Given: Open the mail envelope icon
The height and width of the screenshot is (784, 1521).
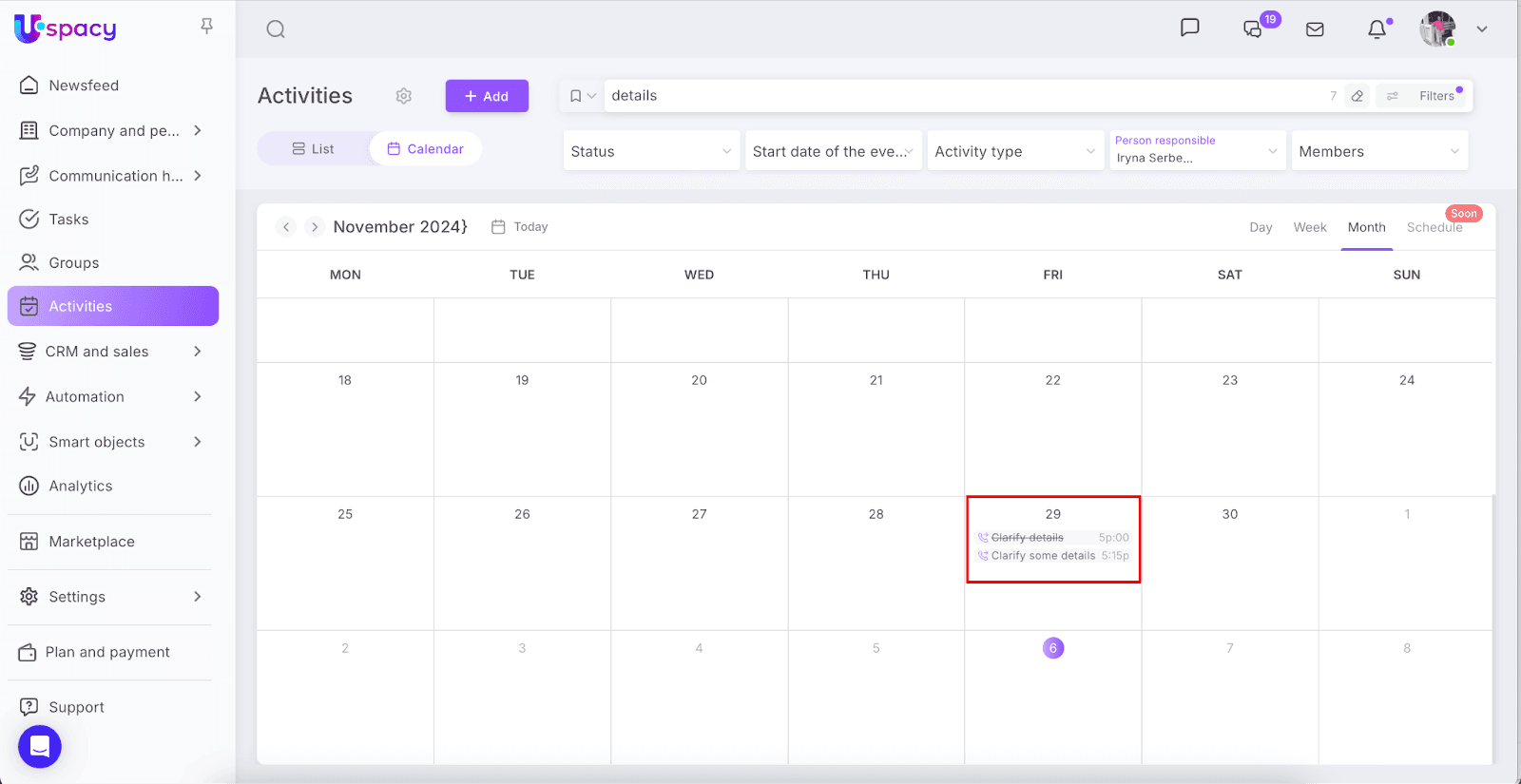Looking at the screenshot, I should 1315,29.
